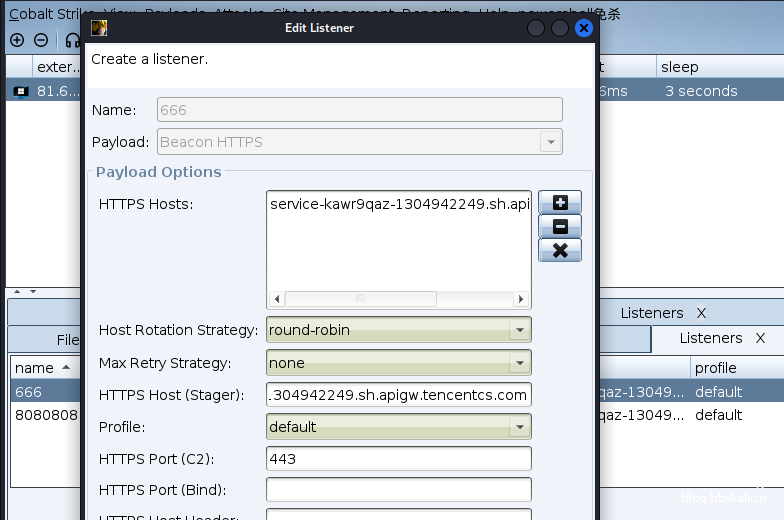Click the plus circle toolbar icon

(x=17, y=40)
